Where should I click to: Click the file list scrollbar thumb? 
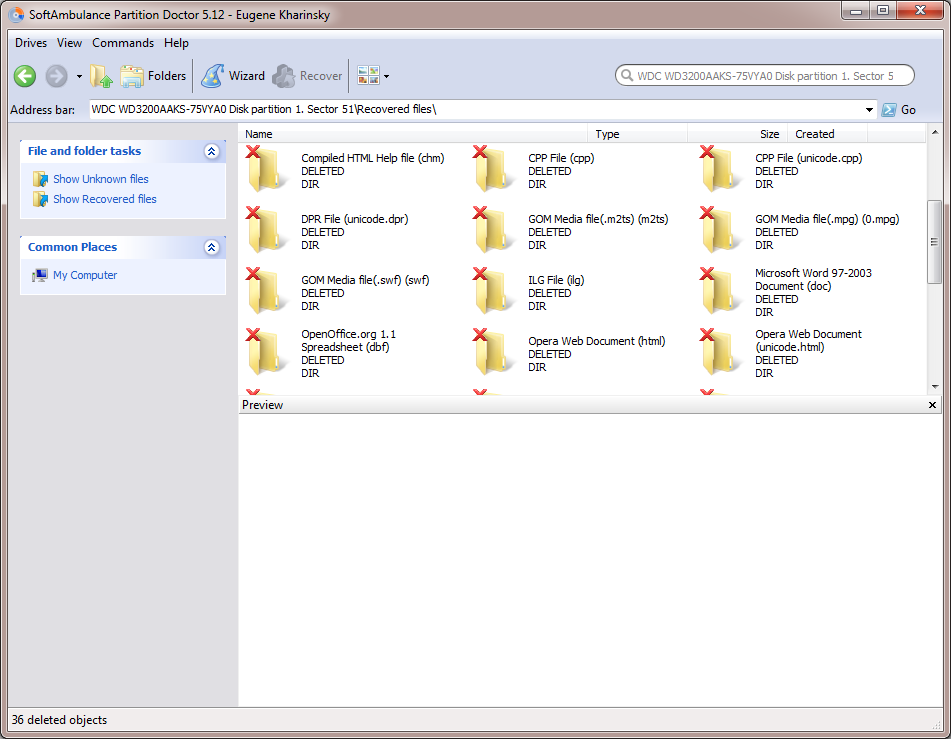click(934, 241)
